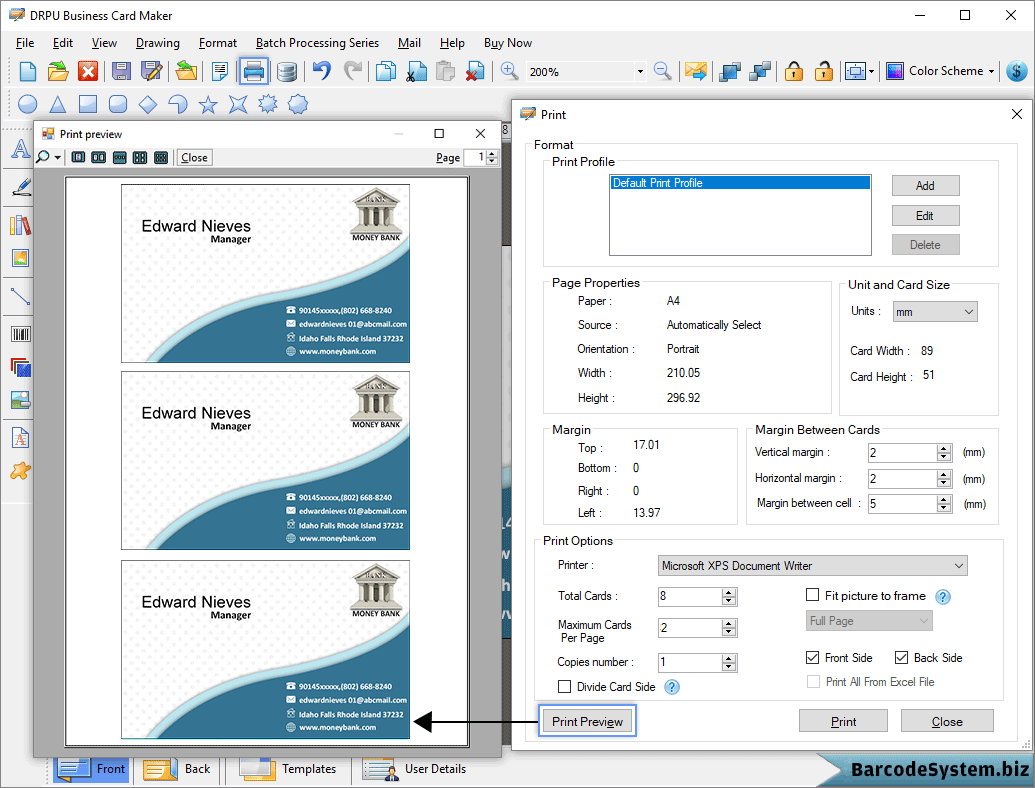
Task: Enable Divide Card Side checkbox
Action: (x=564, y=686)
